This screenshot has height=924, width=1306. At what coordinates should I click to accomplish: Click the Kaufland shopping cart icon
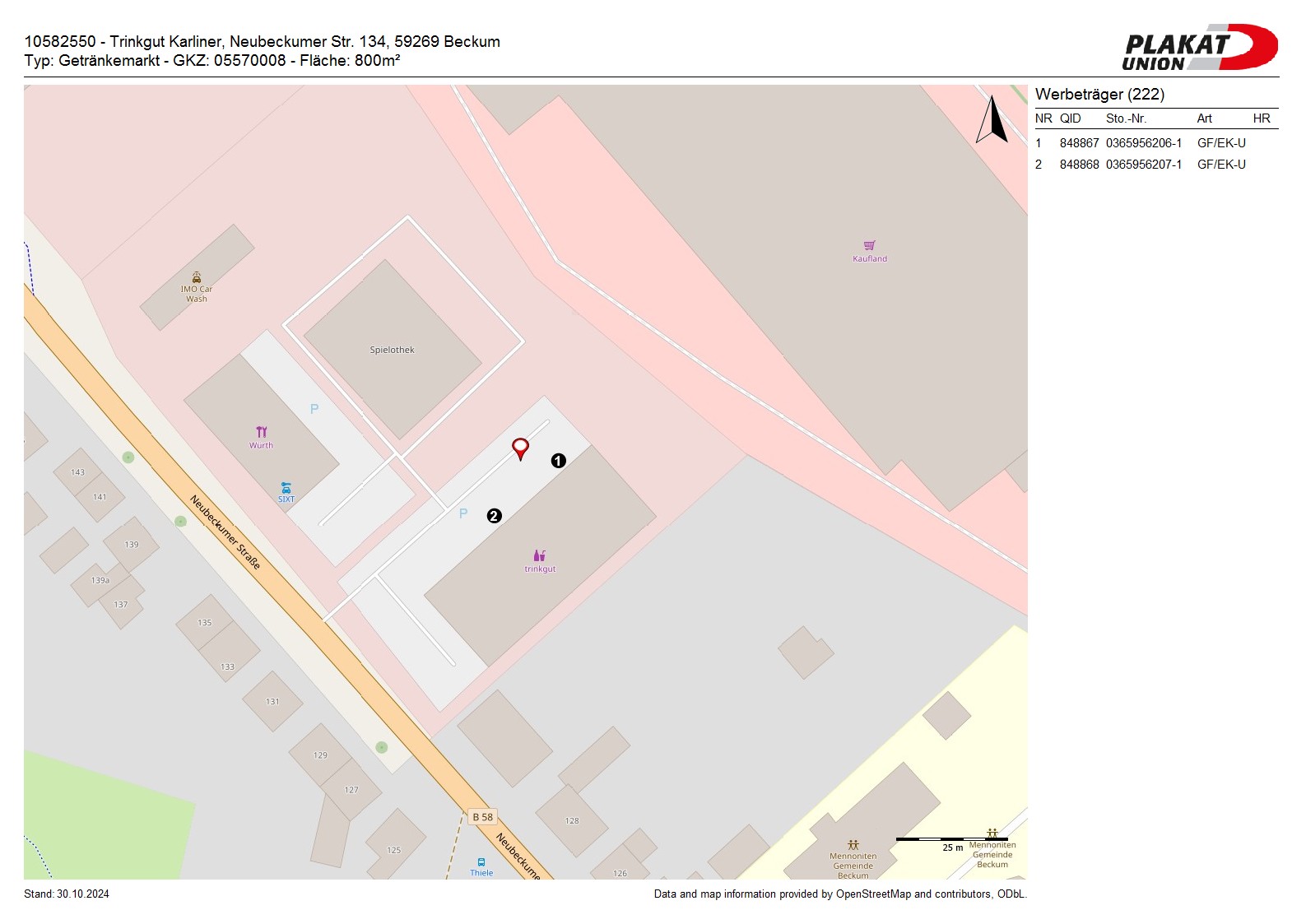coord(869,245)
